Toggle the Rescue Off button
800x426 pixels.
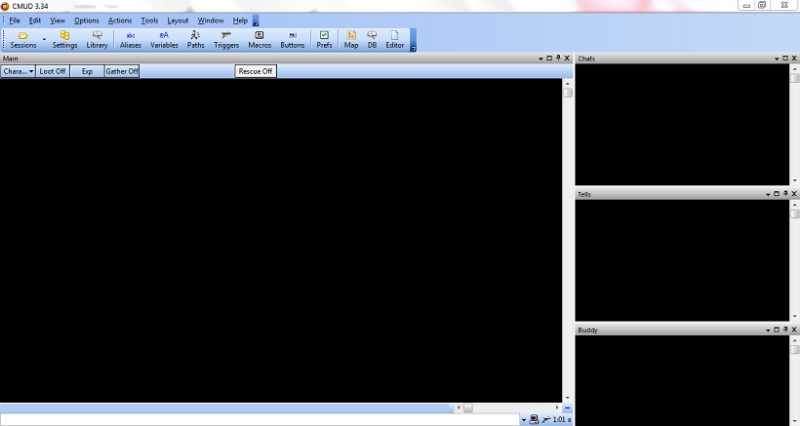pos(255,72)
